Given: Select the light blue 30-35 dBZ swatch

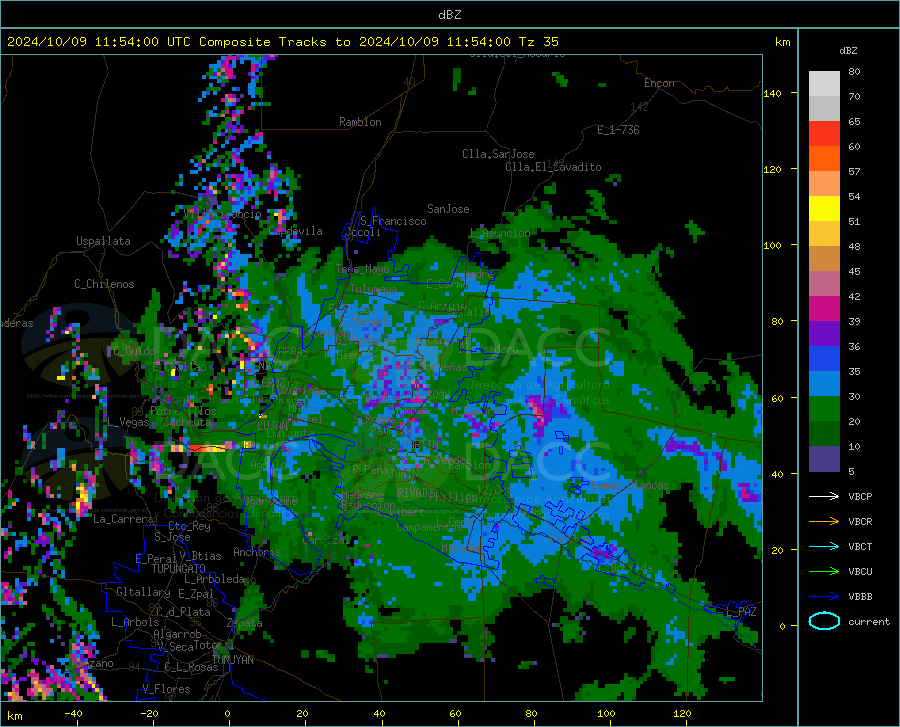Looking at the screenshot, I should coord(824,384).
